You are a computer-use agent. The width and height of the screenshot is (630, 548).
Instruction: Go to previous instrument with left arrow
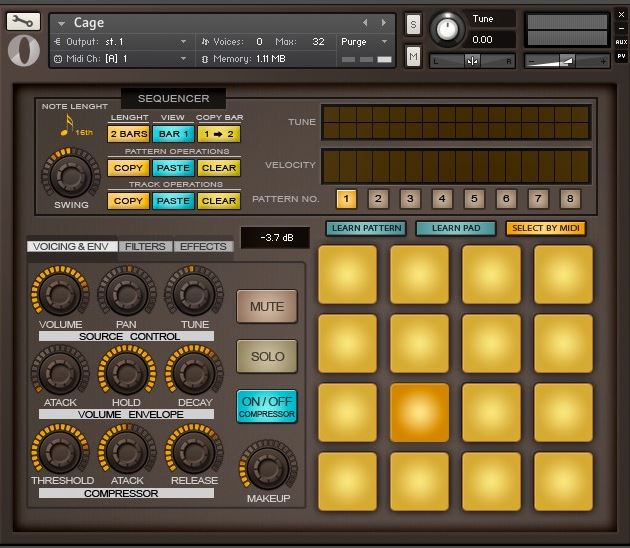[365, 23]
